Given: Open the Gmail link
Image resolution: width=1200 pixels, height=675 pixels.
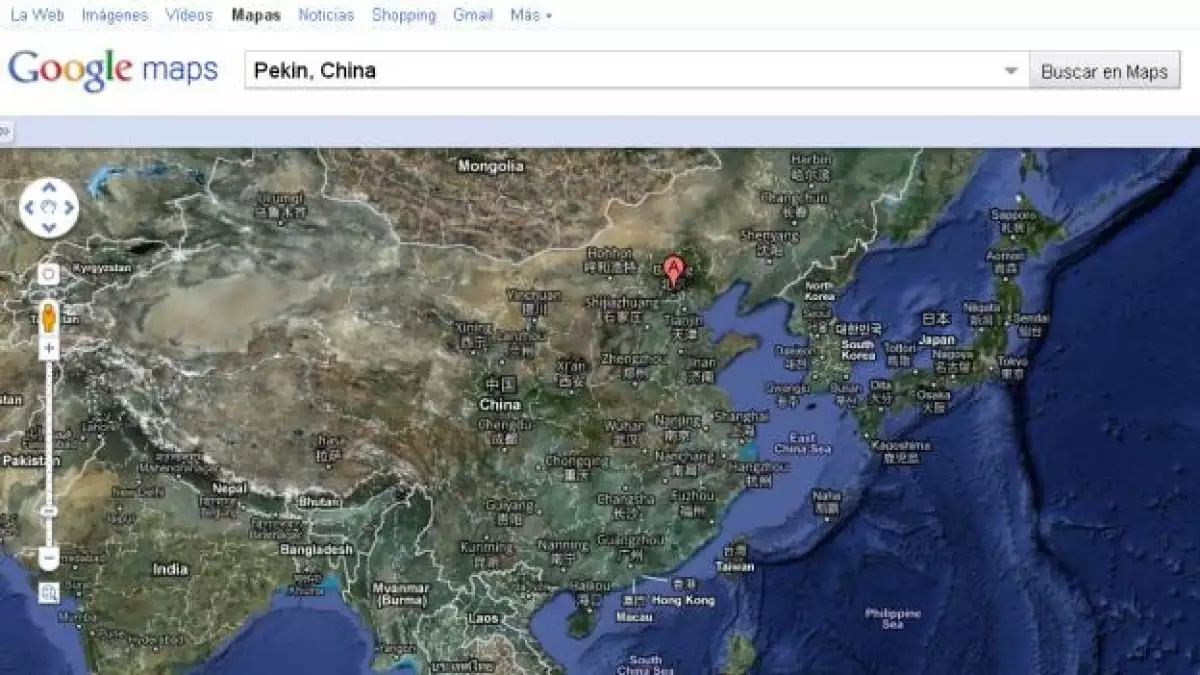Looking at the screenshot, I should point(472,15).
